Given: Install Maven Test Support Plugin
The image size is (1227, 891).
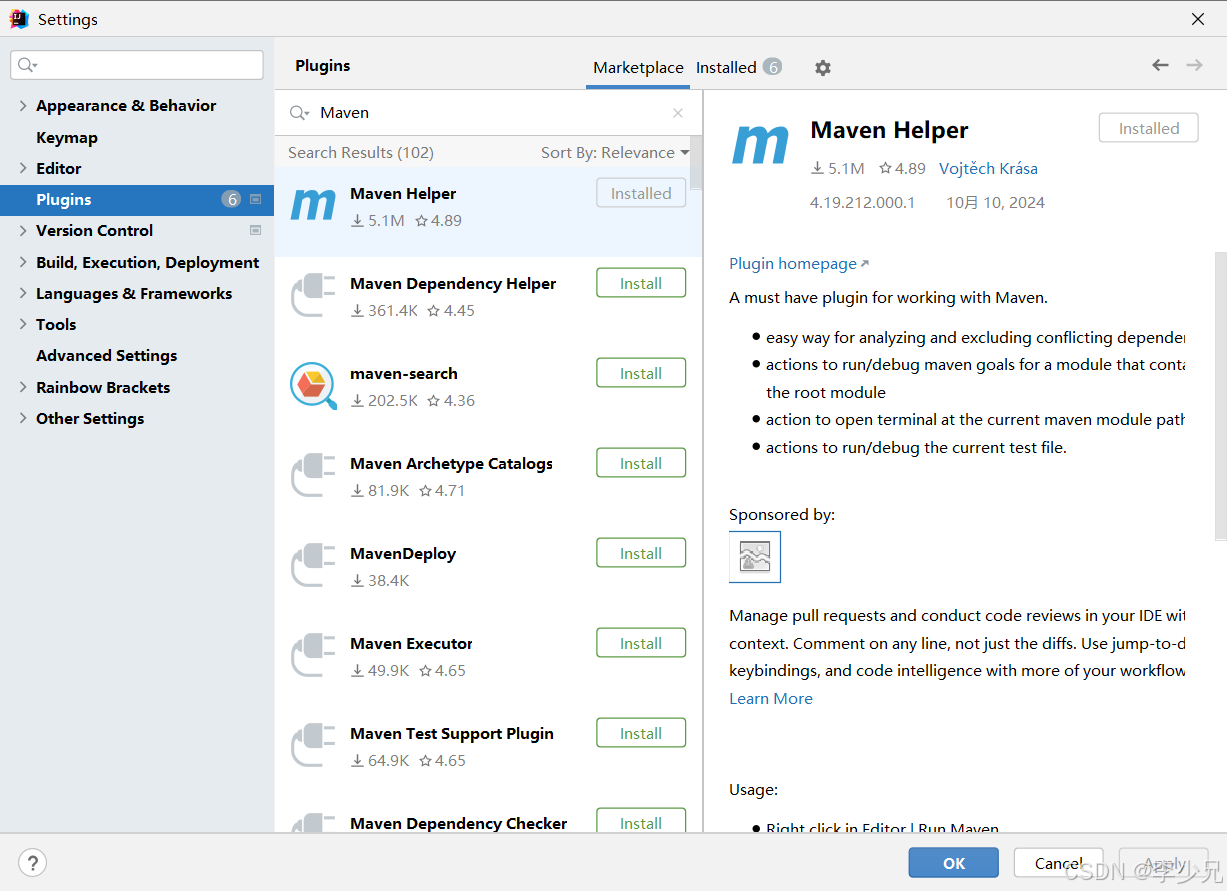Looking at the screenshot, I should click(641, 733).
